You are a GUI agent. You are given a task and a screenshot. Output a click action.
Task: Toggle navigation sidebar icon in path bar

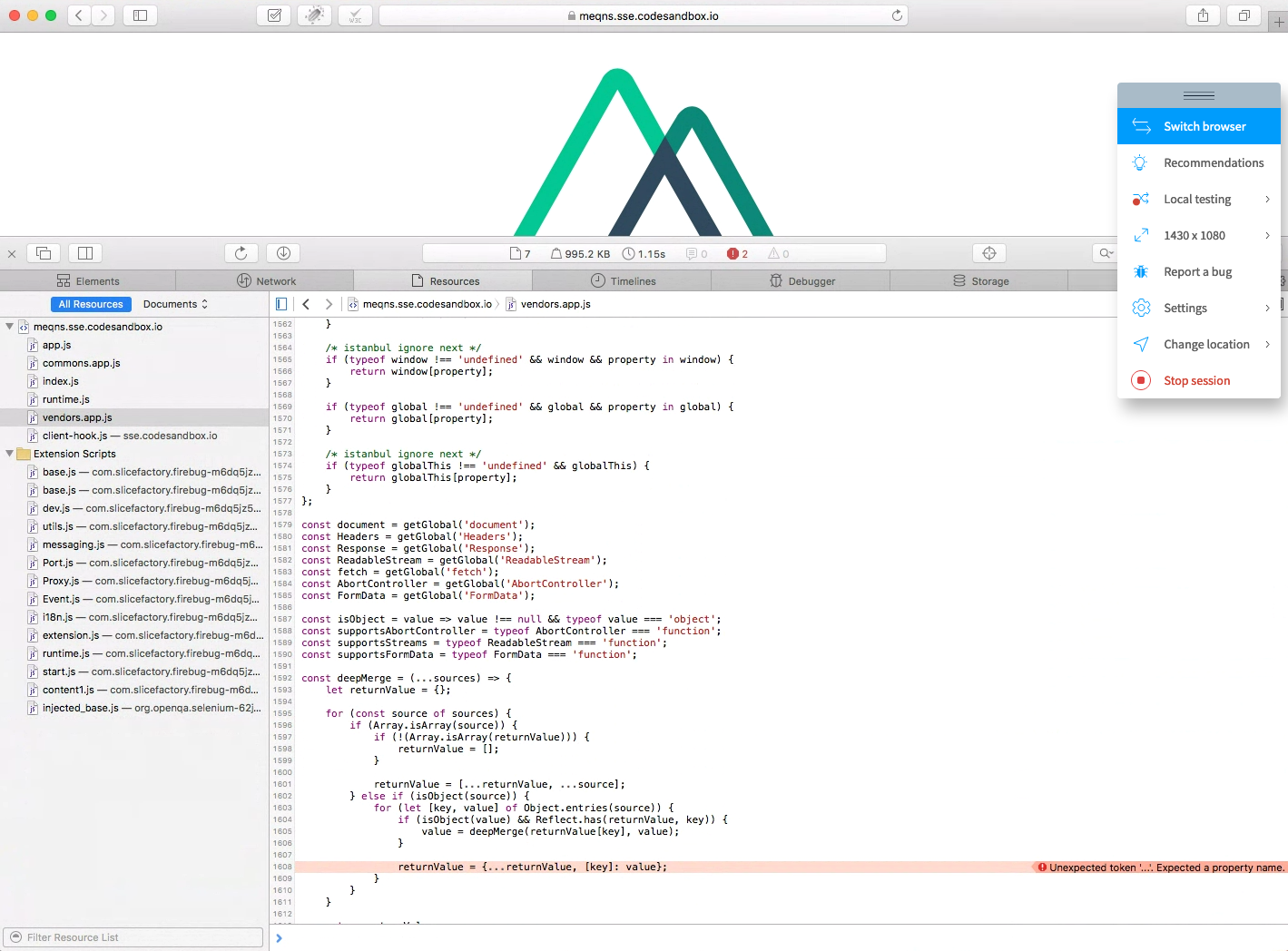coord(281,304)
